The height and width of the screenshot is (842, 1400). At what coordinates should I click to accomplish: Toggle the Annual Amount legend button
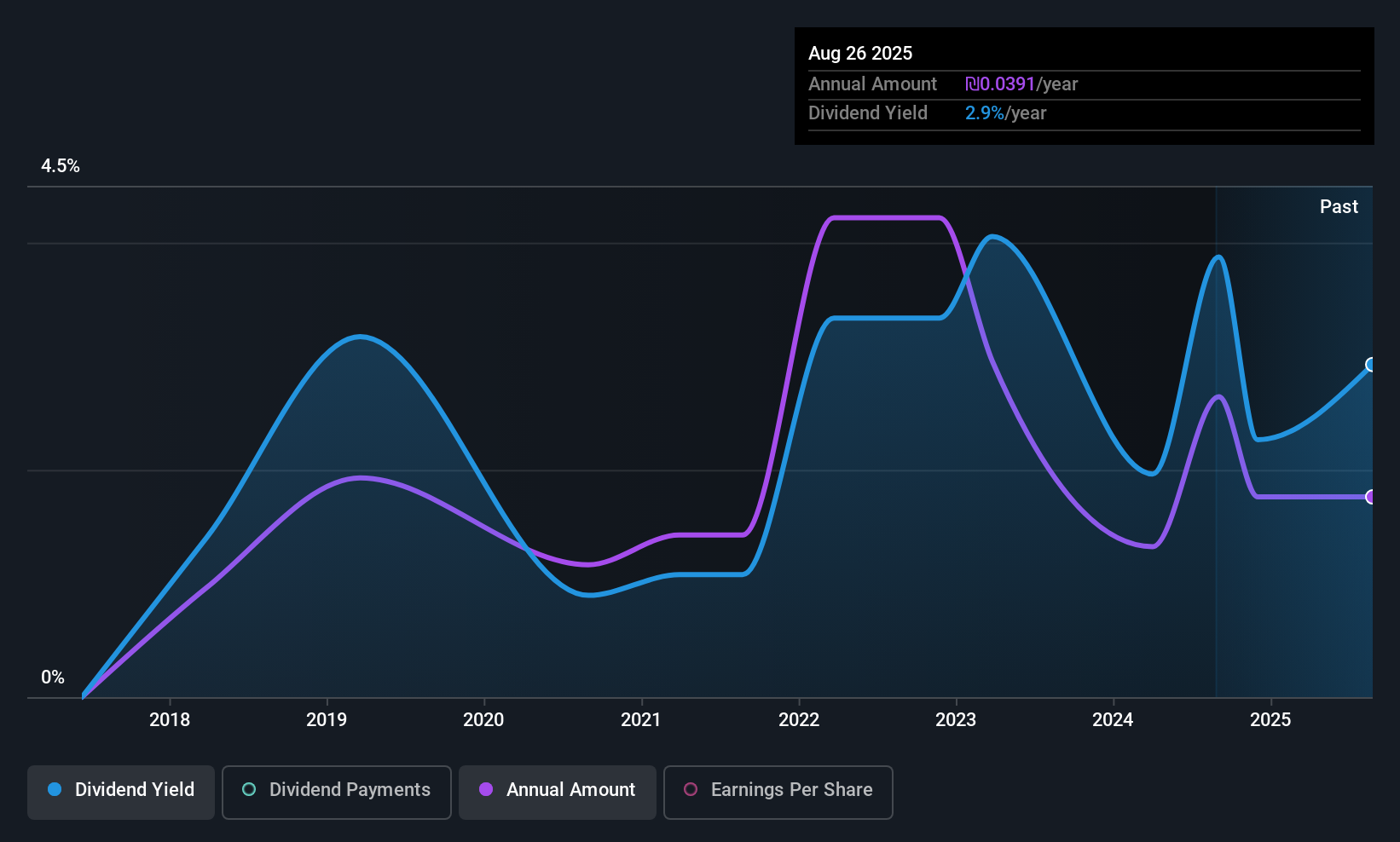558,792
